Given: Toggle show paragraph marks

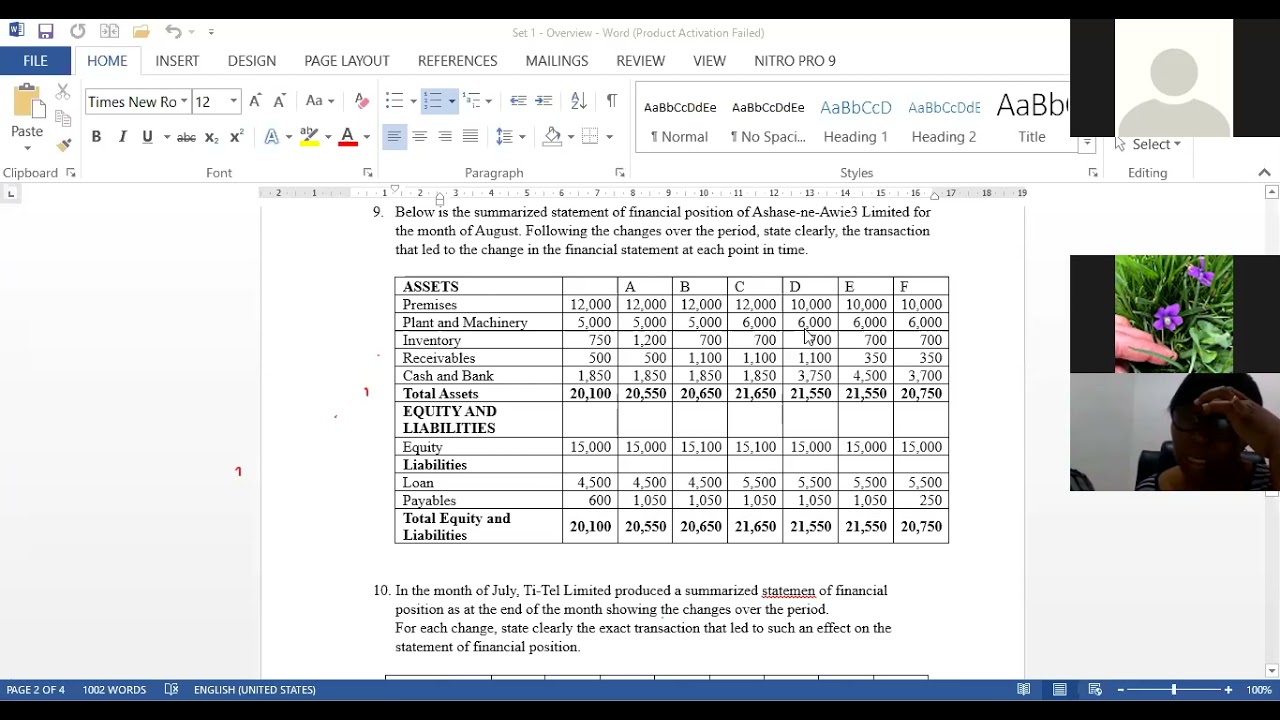Looking at the screenshot, I should [611, 101].
